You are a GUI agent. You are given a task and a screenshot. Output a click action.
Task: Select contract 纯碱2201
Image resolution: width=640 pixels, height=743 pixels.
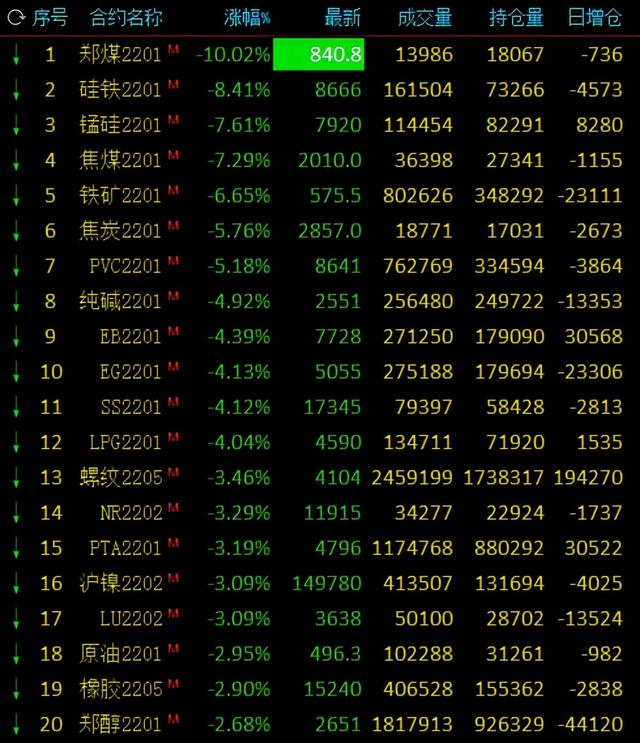pyautogui.click(x=120, y=301)
